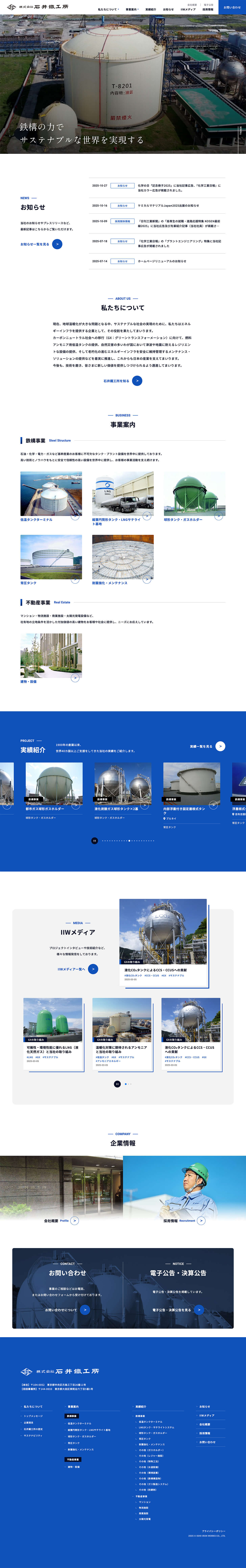Click arrow icon beside 実績一覧を見る
Image resolution: width=246 pixels, height=1568 pixels.
coord(220,746)
